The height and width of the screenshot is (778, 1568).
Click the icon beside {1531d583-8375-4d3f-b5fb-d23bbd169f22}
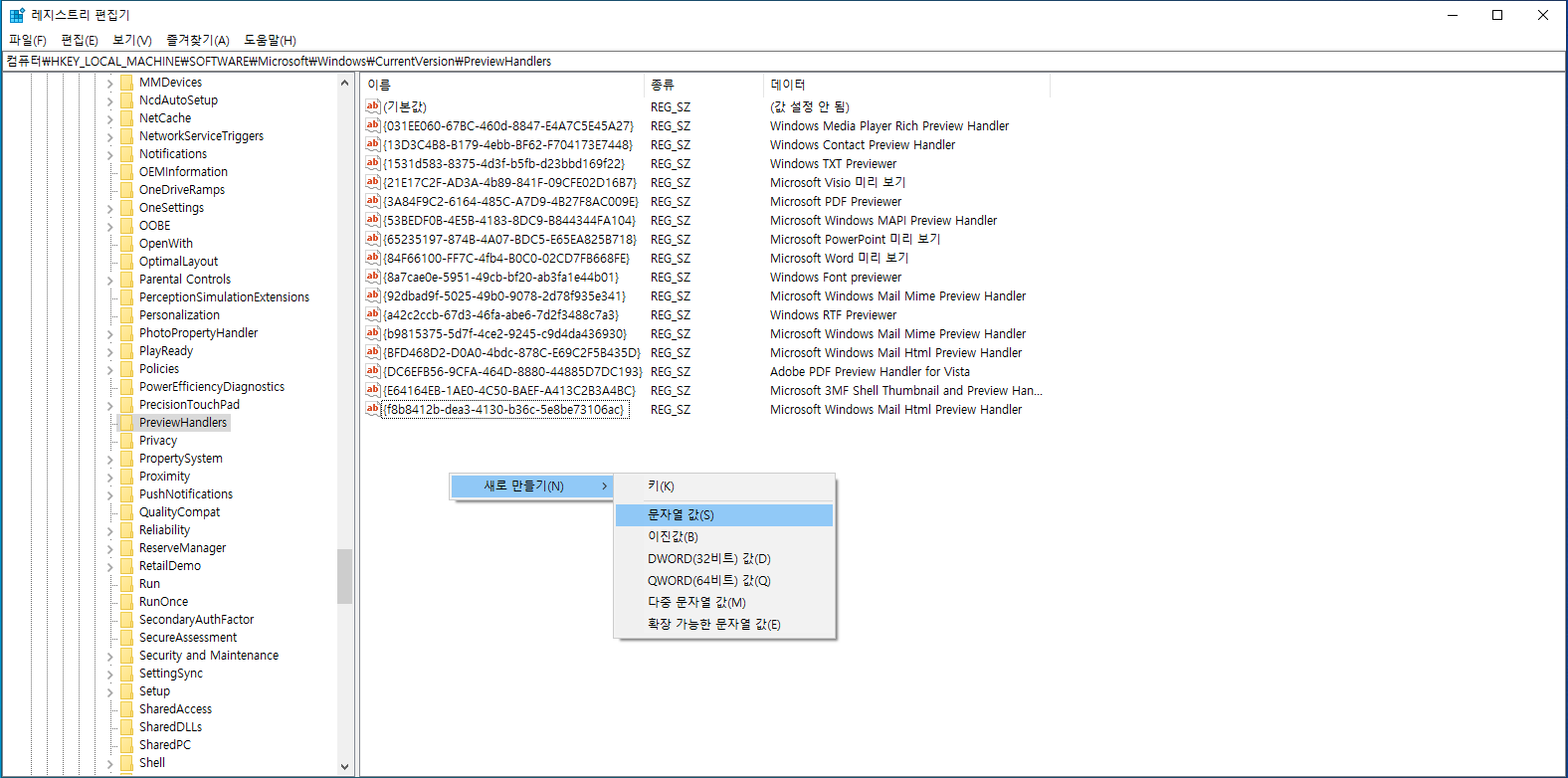pos(373,163)
